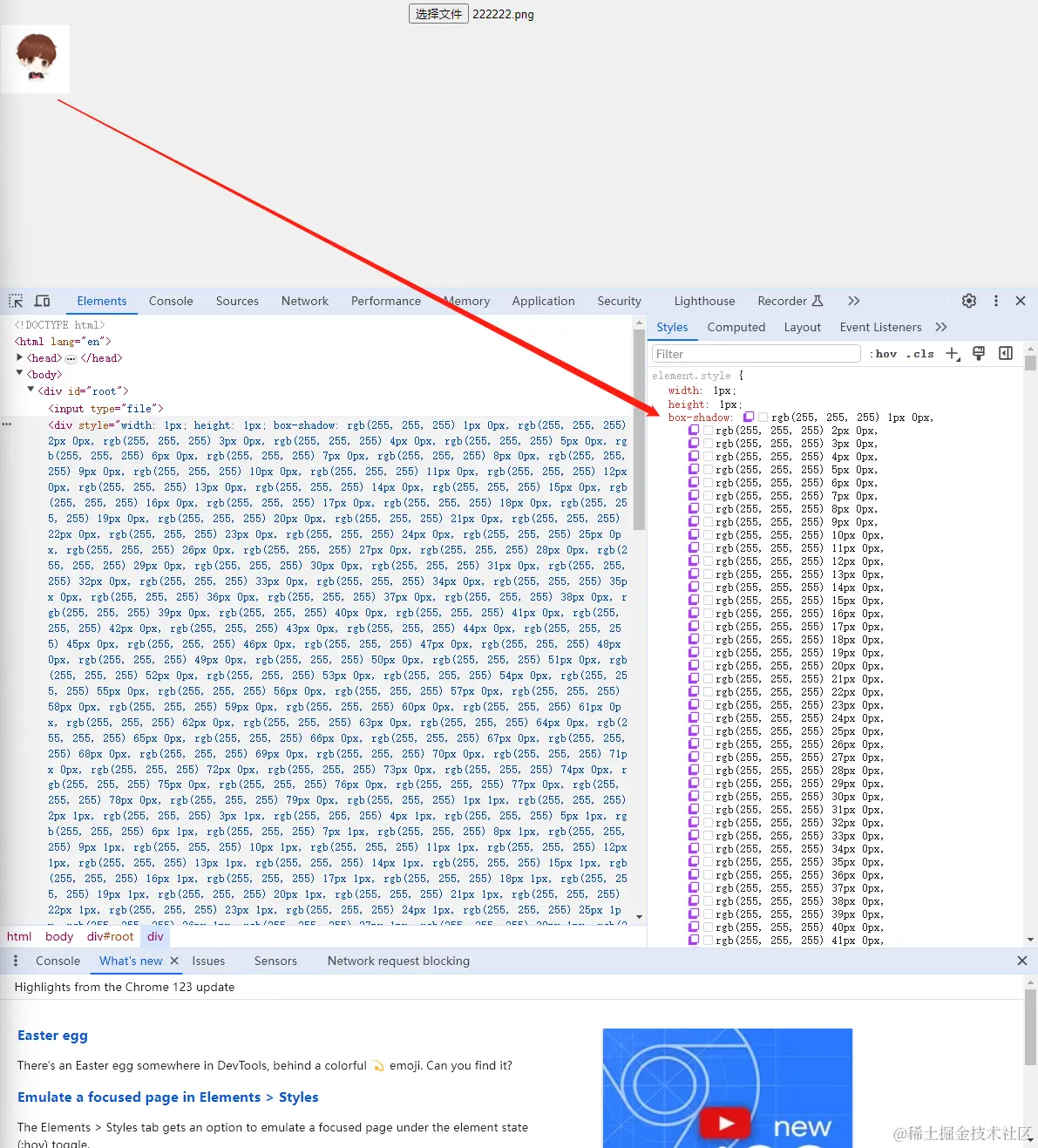The width and height of the screenshot is (1038, 1148).
Task: Click the 选择文件 file chooser button
Action: coord(438,14)
